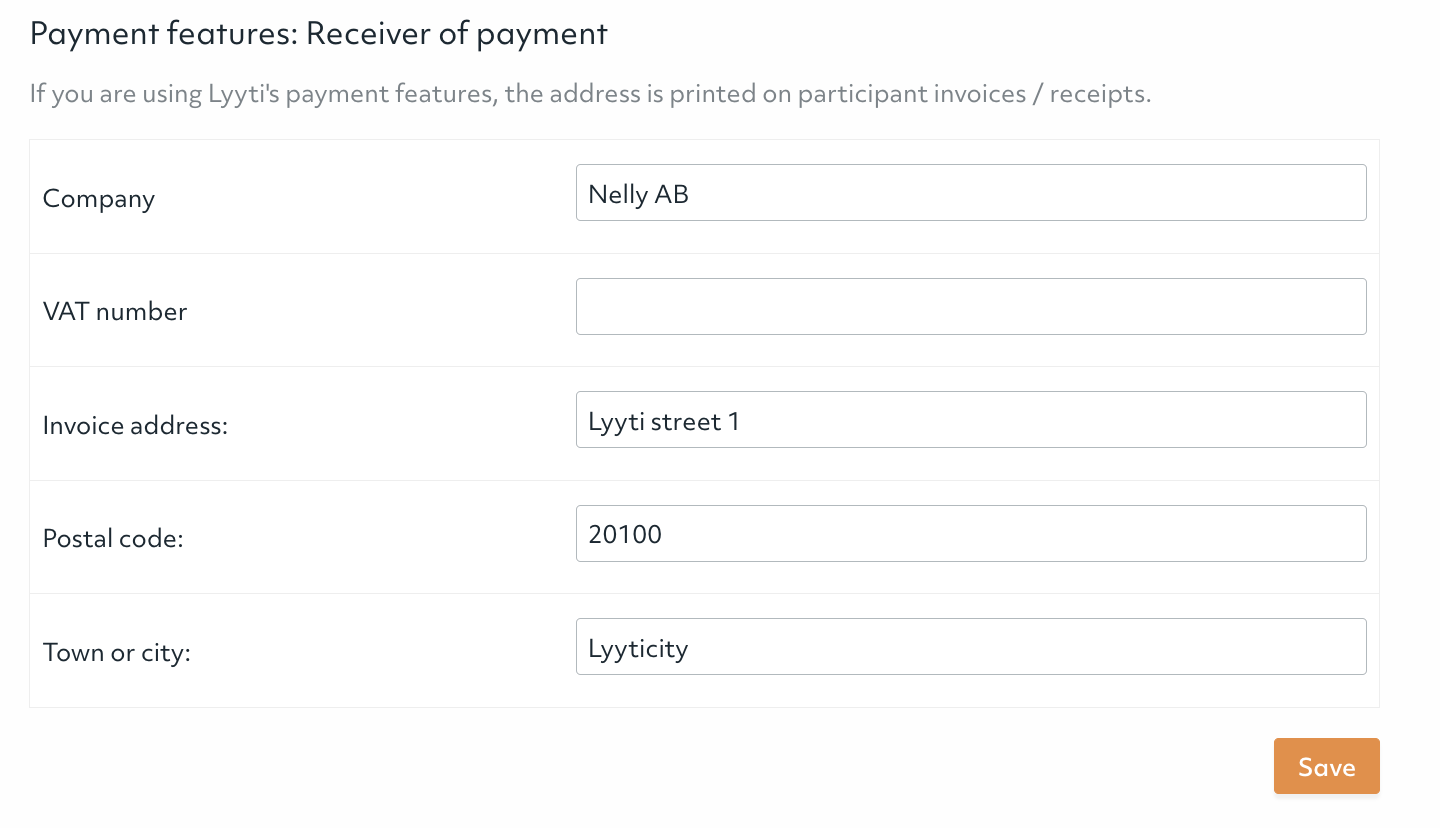Click the 'Postal code:' label
Viewport: 1440px width, 828px height.
point(113,538)
